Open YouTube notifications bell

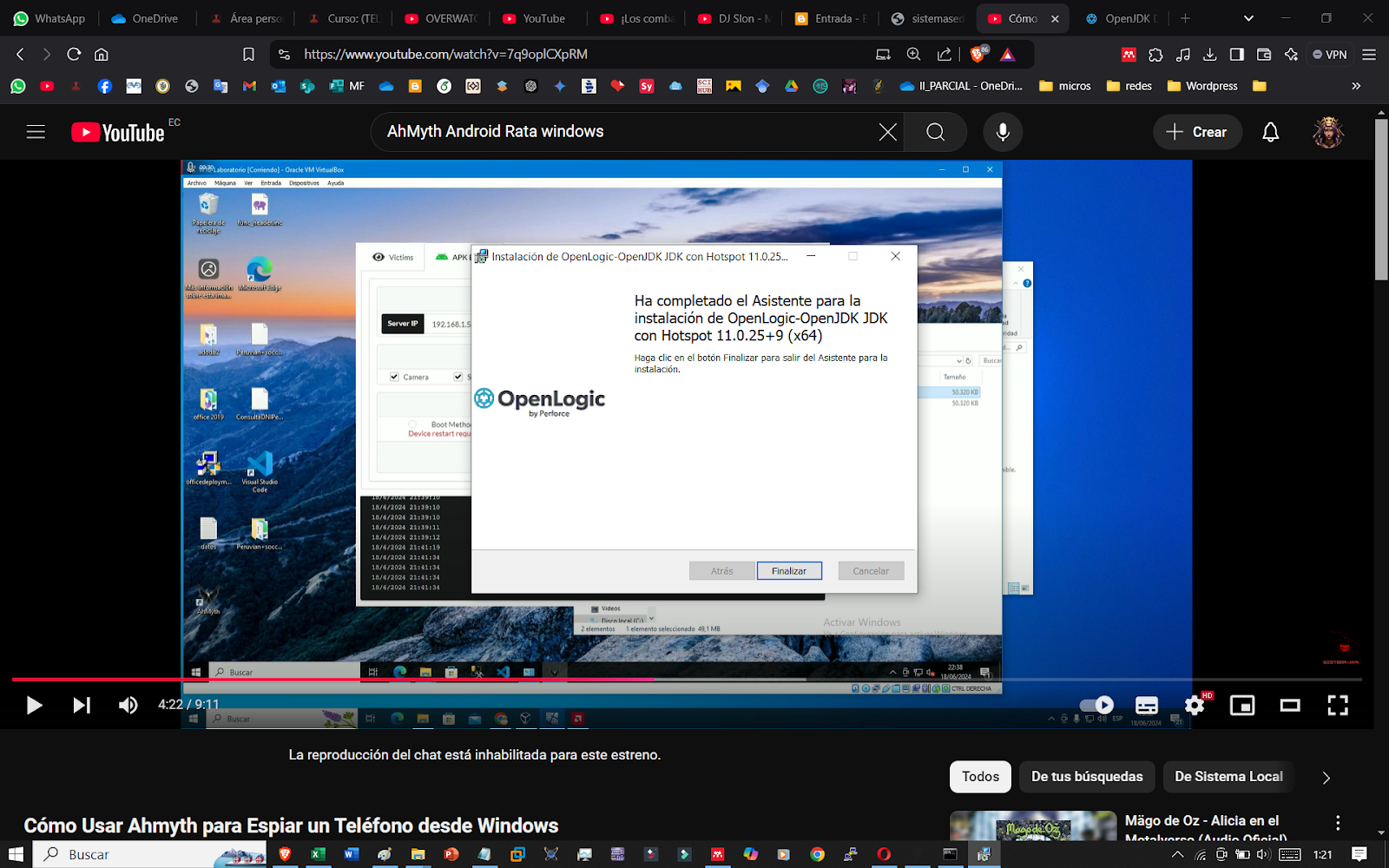(1270, 132)
